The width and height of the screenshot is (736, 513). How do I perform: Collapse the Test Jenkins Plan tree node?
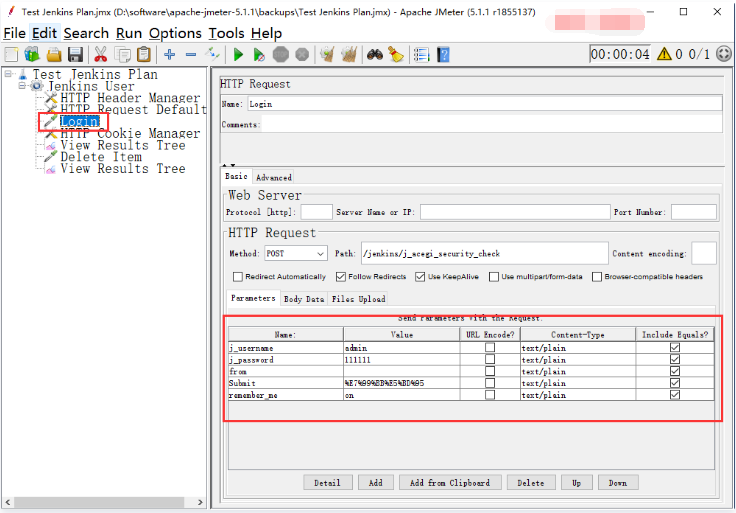coord(8,74)
